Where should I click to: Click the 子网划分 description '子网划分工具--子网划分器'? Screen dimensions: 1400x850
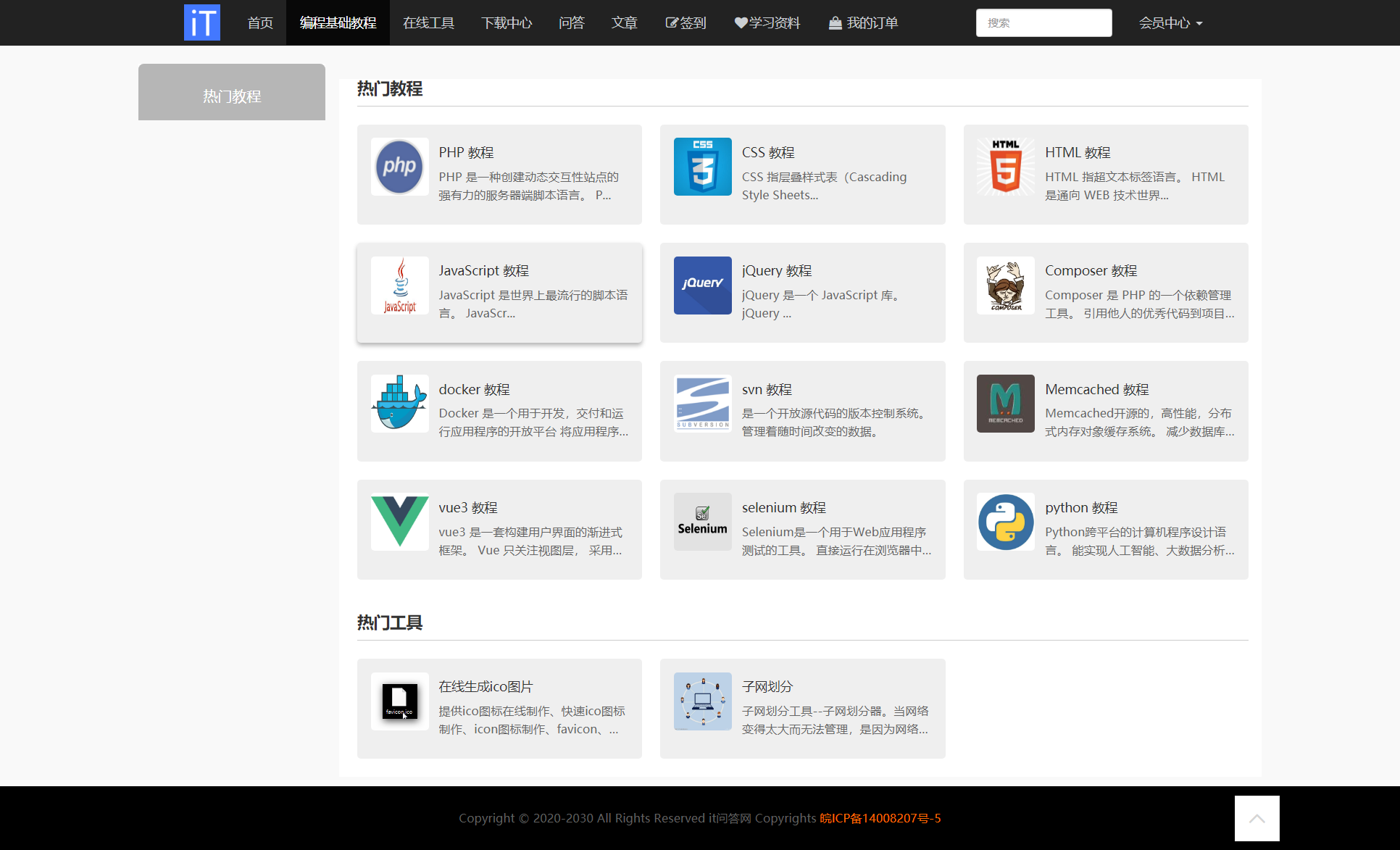pyautogui.click(x=836, y=720)
